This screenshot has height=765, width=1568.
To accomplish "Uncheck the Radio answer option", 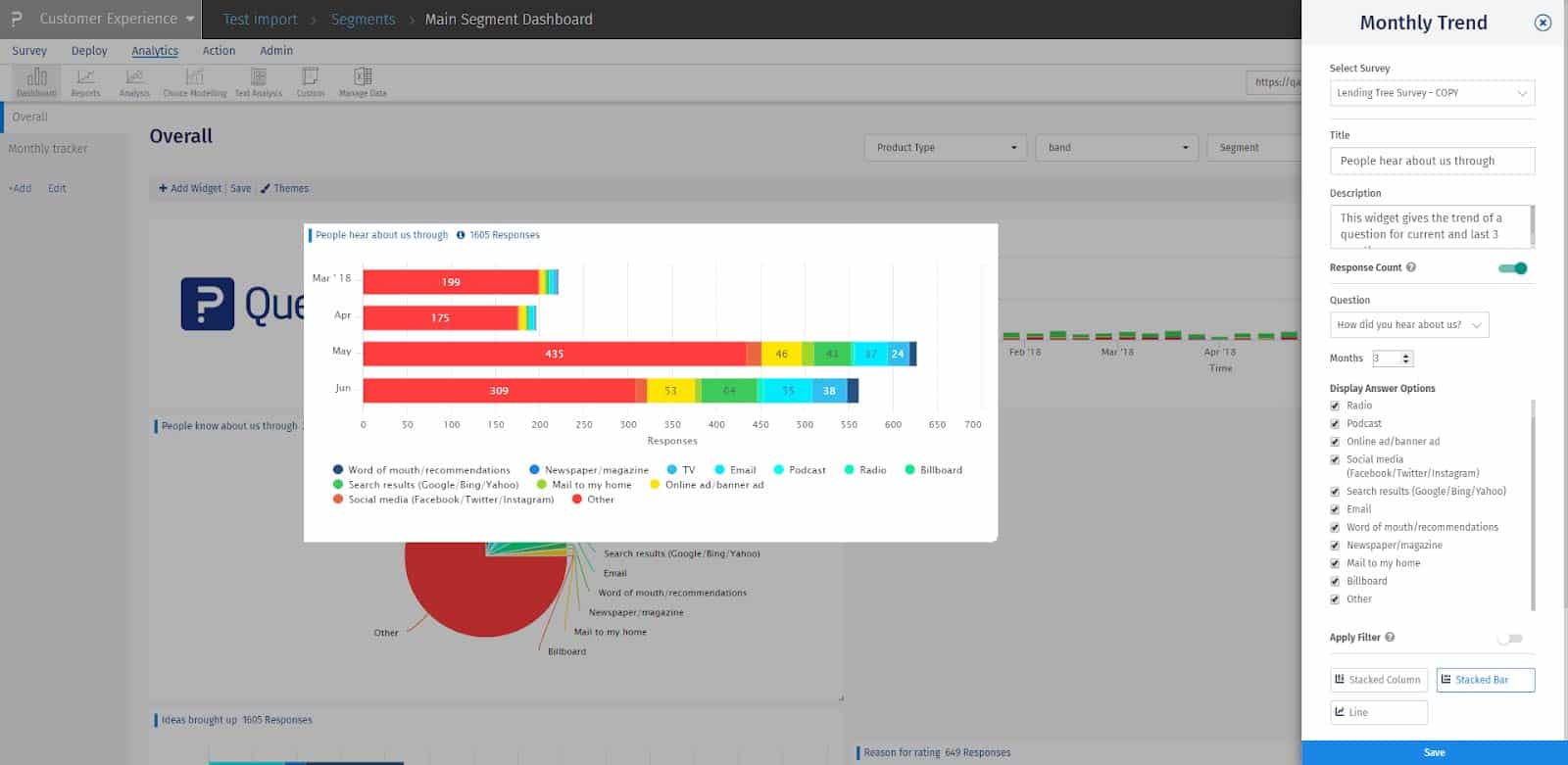I will point(1335,406).
